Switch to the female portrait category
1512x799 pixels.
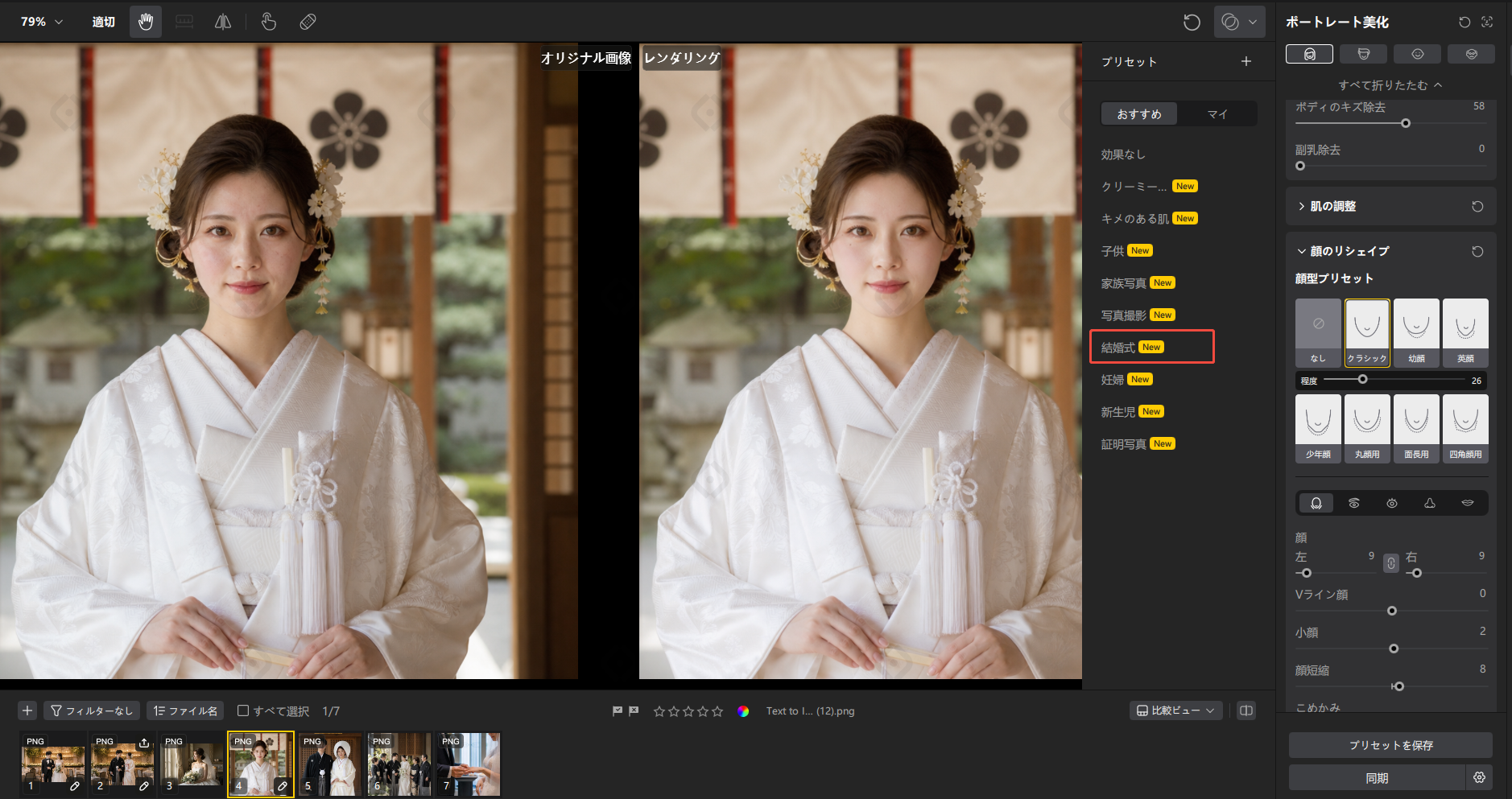click(x=1309, y=54)
